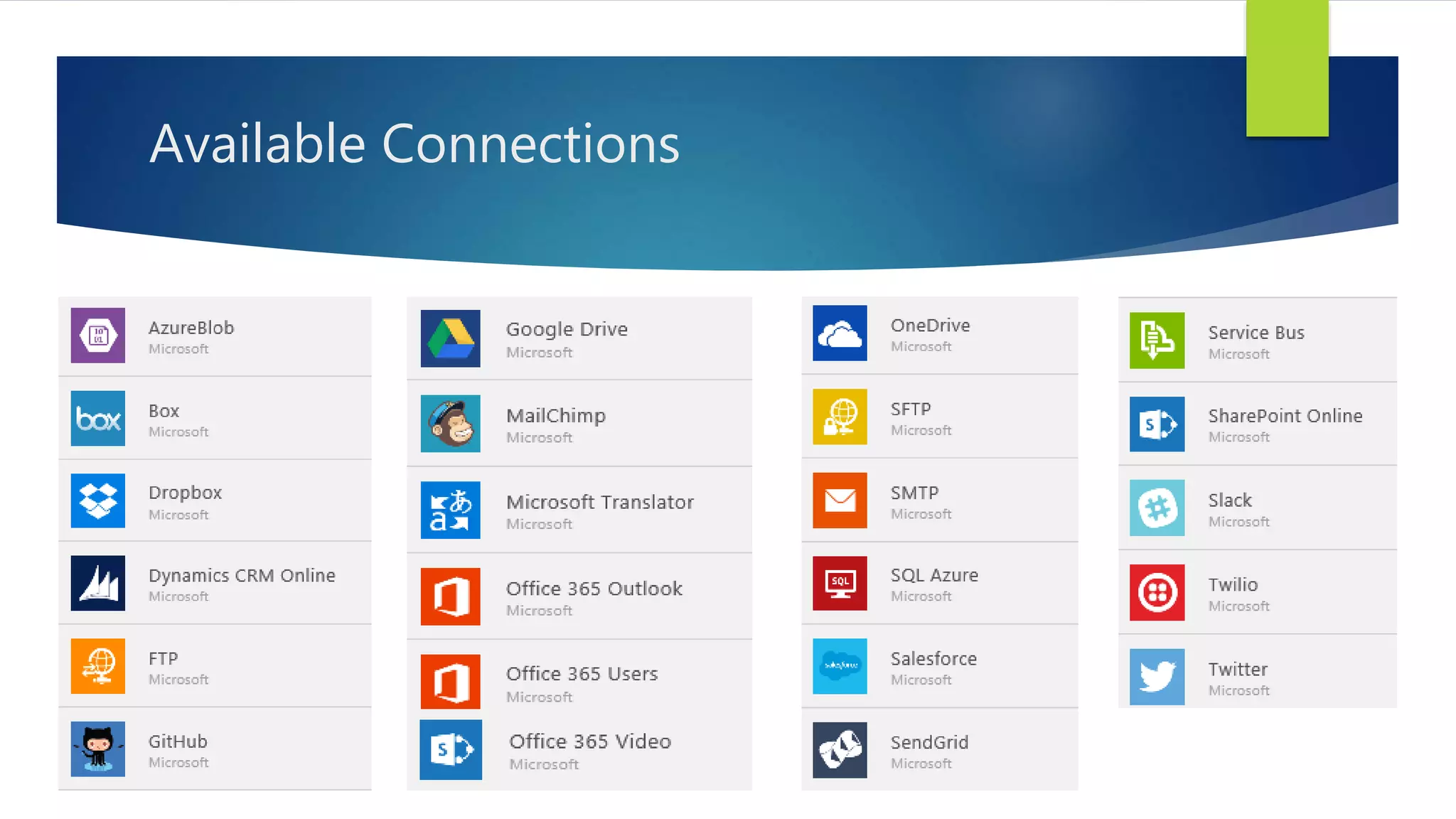Open the Microsoft Translator icon
The height and width of the screenshot is (819, 1456).
coord(450,510)
